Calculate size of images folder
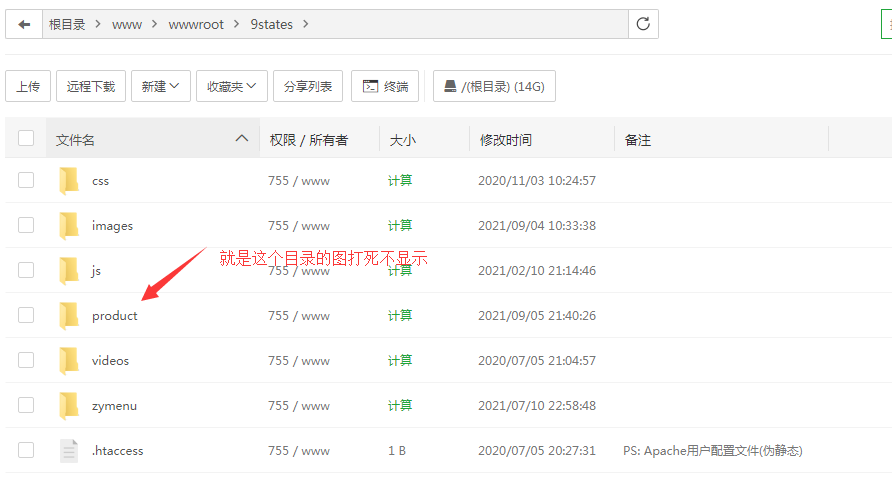This screenshot has height=478, width=892. click(400, 225)
